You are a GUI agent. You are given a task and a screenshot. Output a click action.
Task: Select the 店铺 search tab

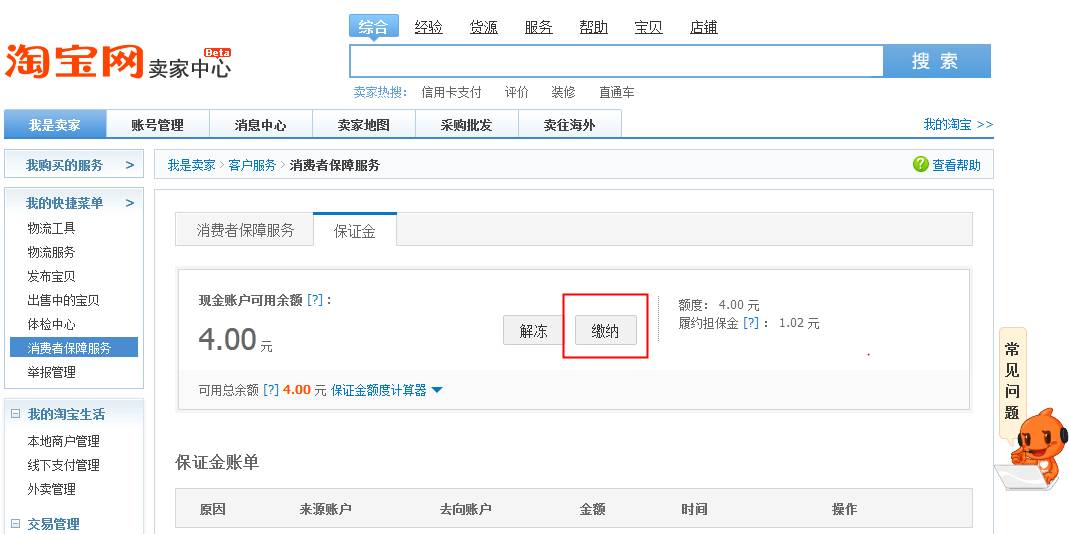coord(703,27)
